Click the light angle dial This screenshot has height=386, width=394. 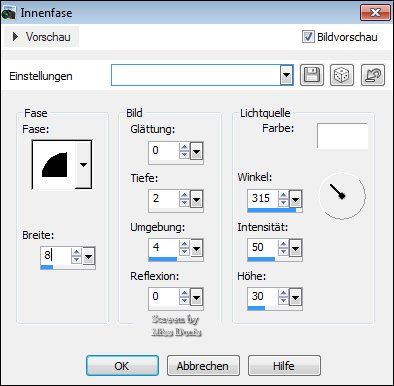click(x=342, y=196)
